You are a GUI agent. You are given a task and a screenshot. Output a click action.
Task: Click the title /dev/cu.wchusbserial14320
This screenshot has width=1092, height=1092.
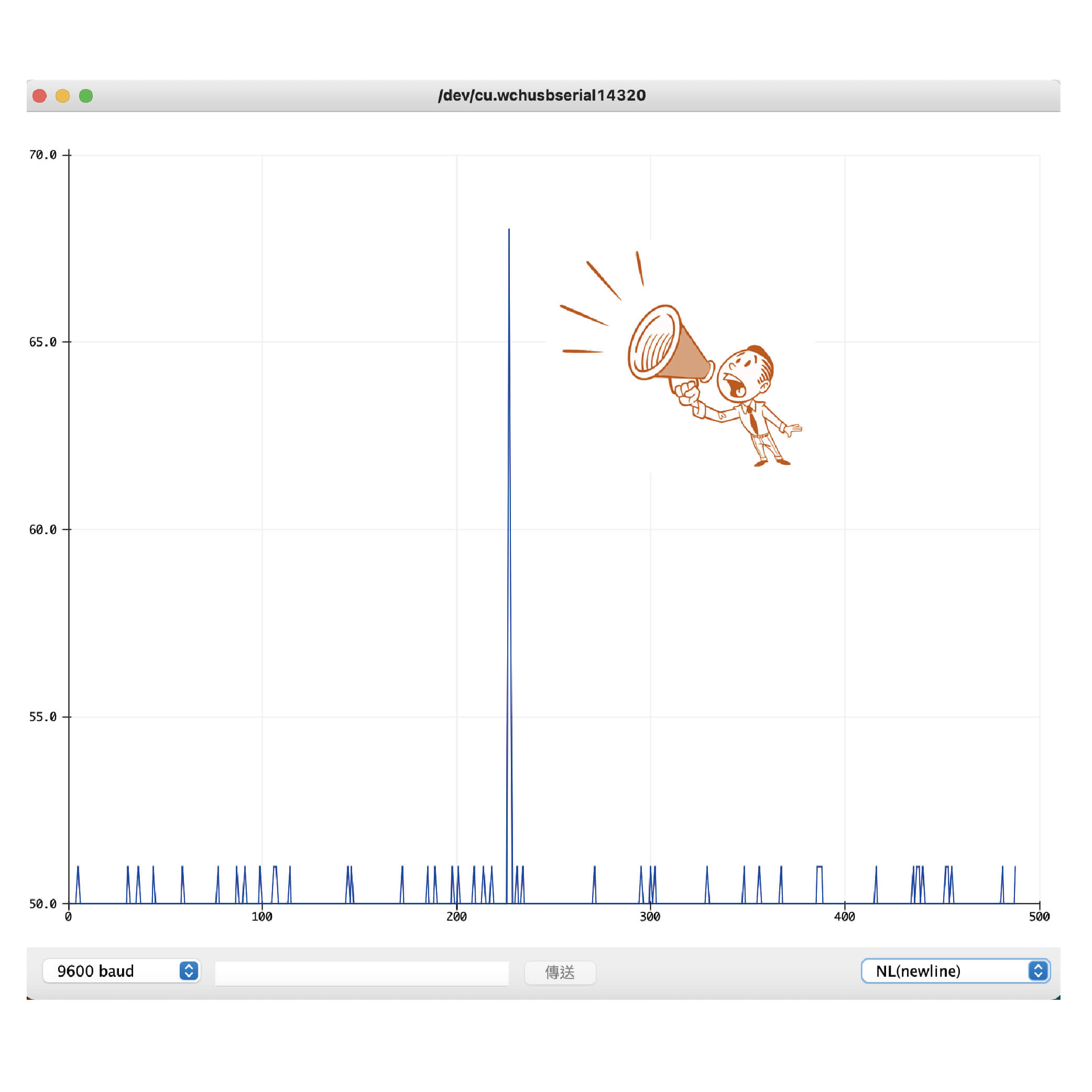pos(542,95)
